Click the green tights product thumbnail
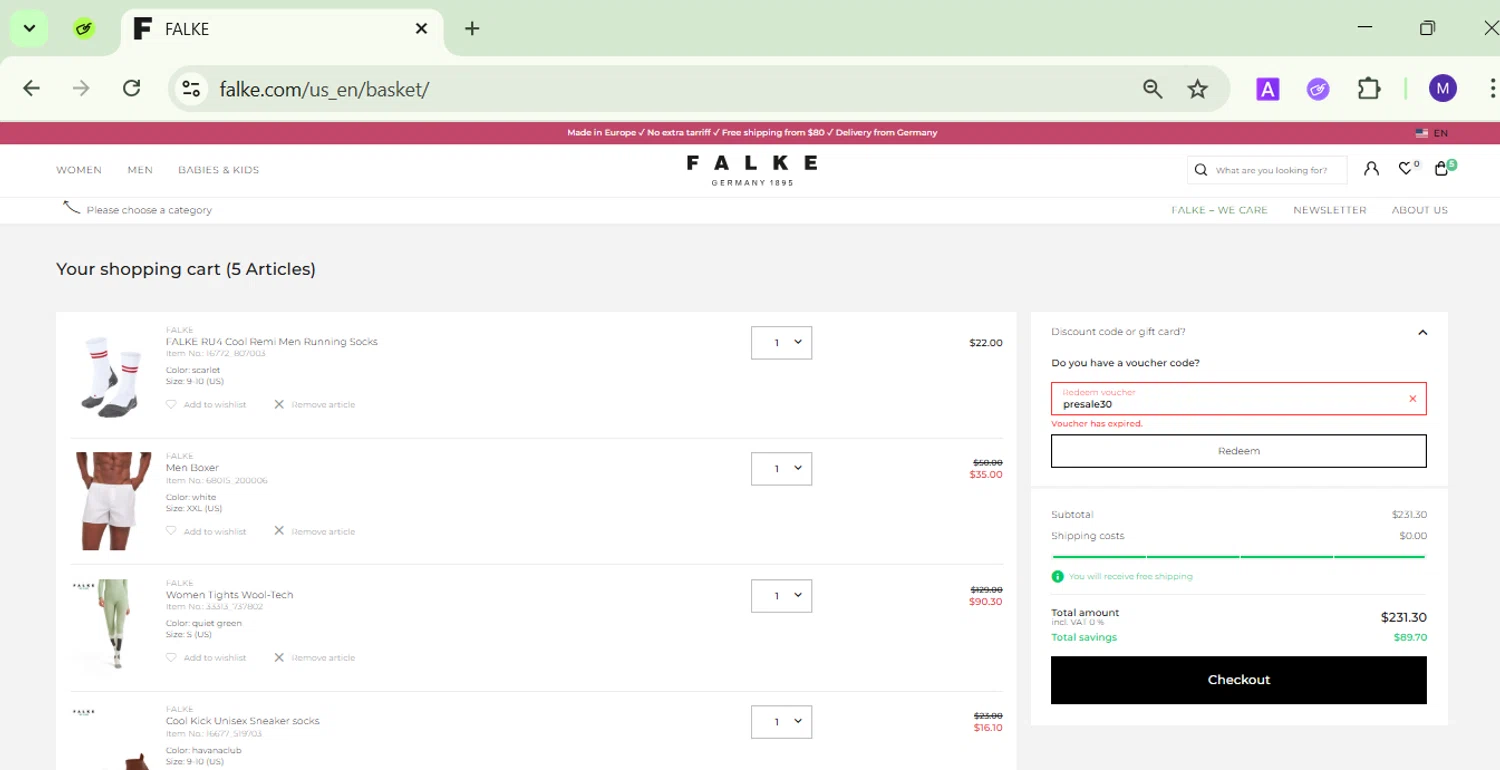1500x770 pixels. click(x=113, y=627)
